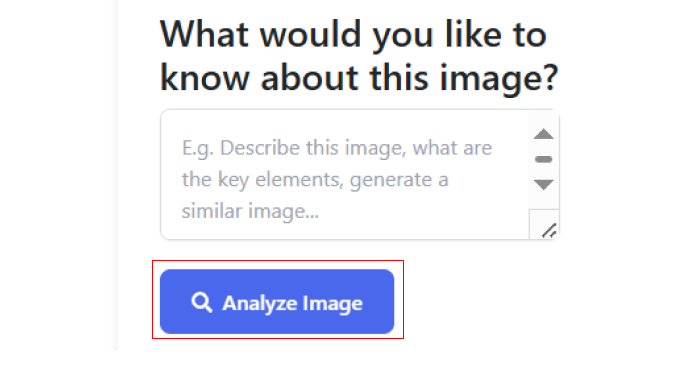
Task: Click the scrollbar up arrow in the textarea
Action: point(543,134)
